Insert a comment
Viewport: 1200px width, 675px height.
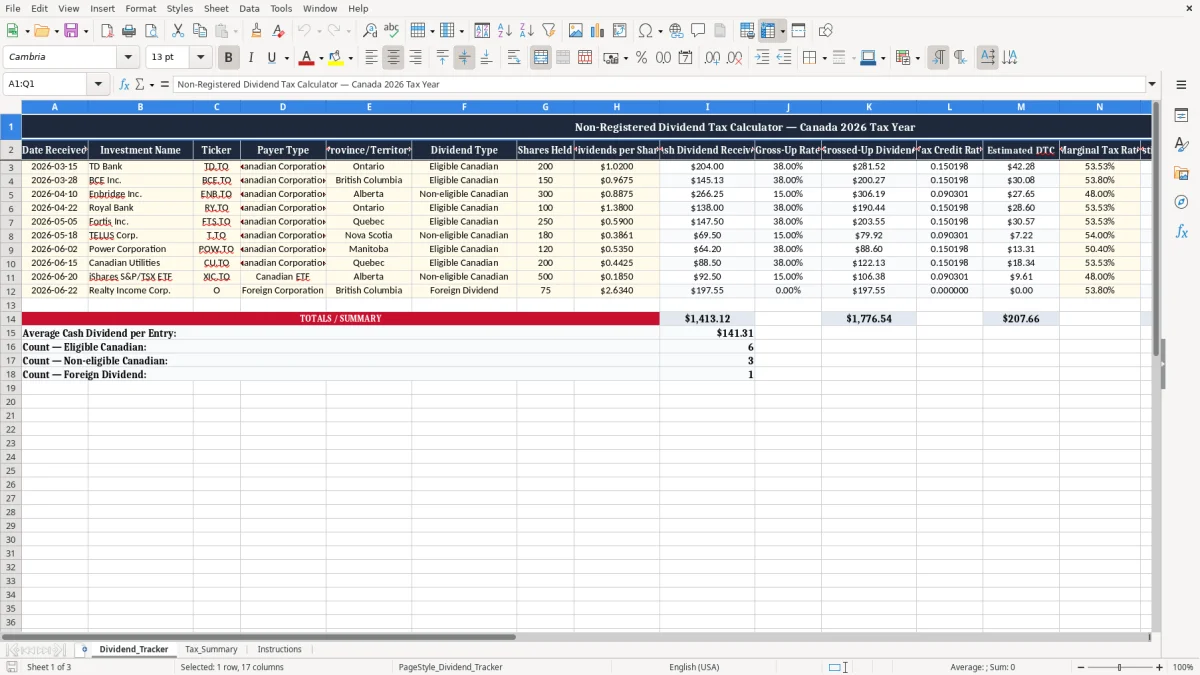coord(698,31)
